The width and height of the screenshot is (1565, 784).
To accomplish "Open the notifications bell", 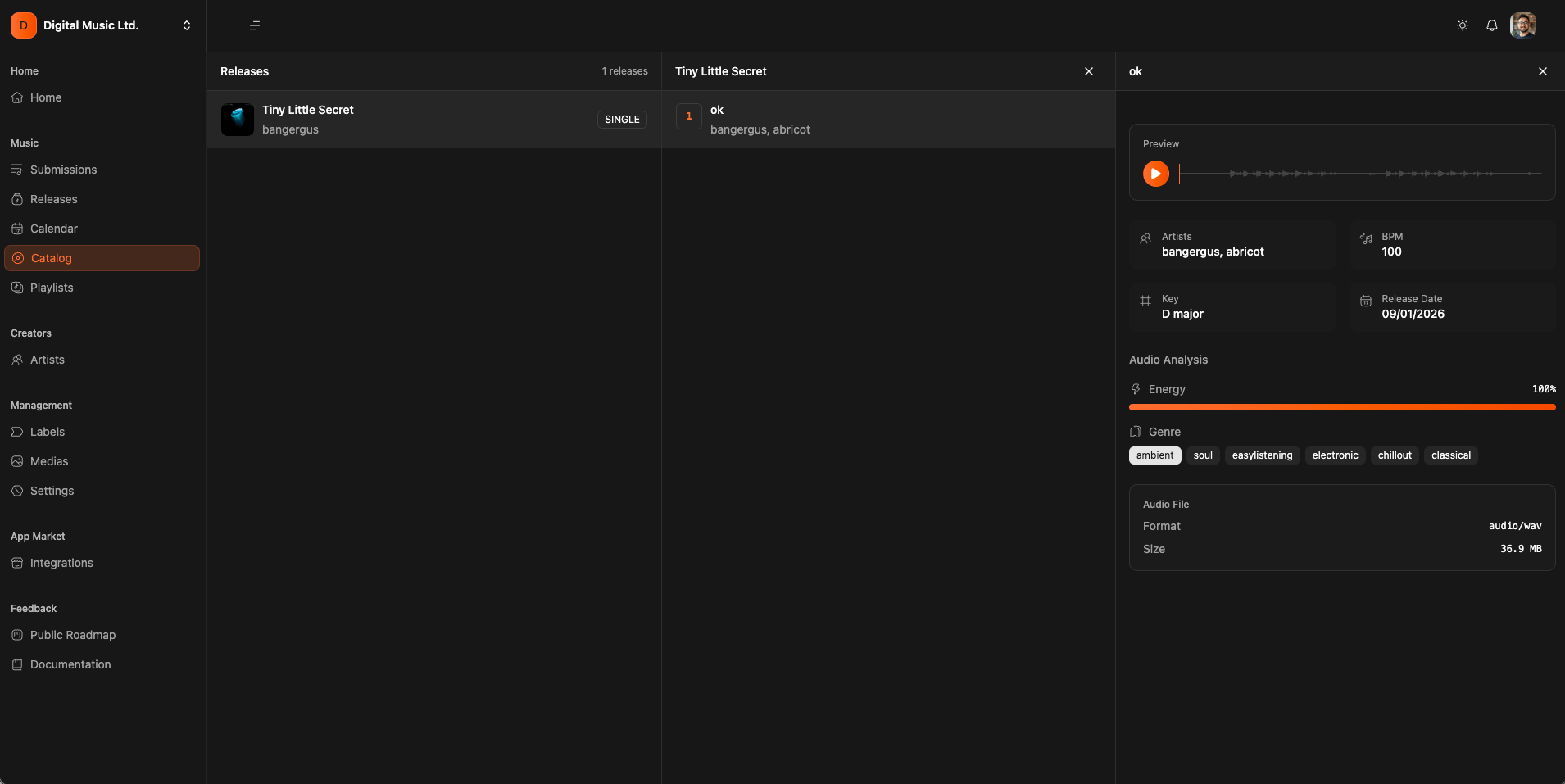I will click(x=1492, y=25).
